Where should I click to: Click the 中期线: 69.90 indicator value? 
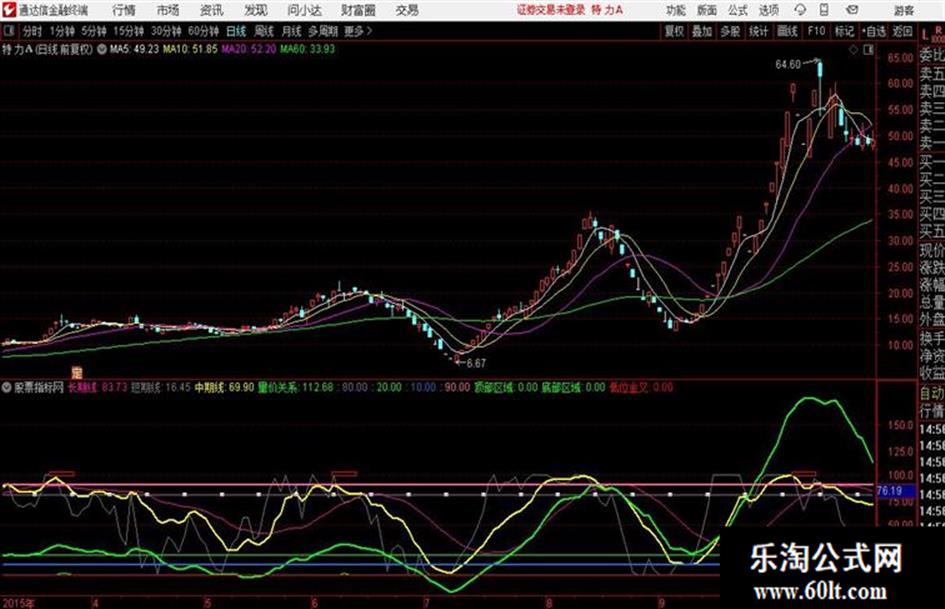tap(224, 388)
